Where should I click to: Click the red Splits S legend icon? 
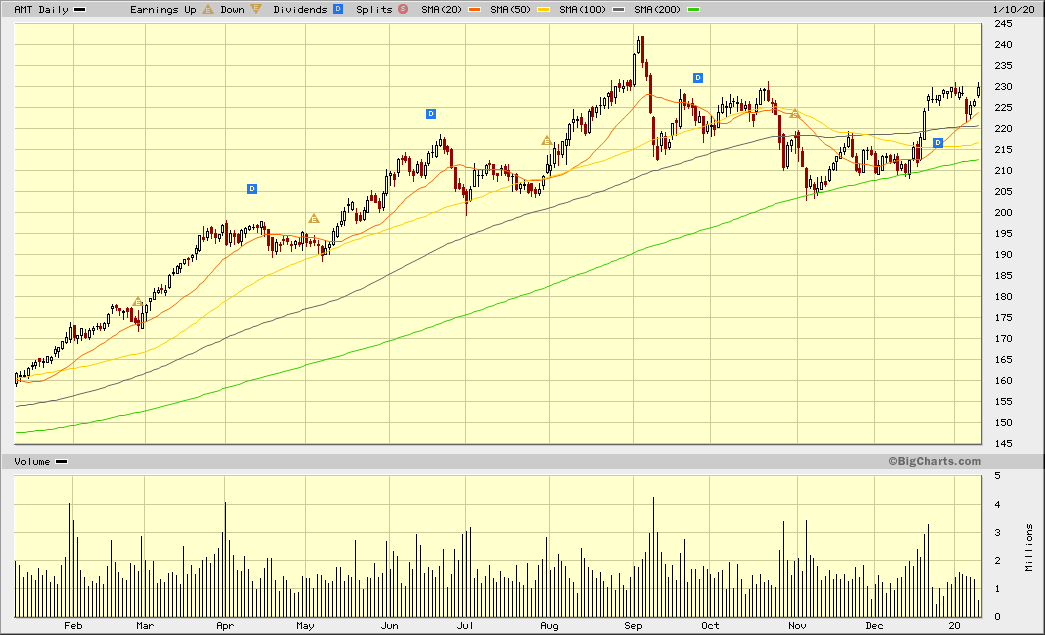click(403, 9)
